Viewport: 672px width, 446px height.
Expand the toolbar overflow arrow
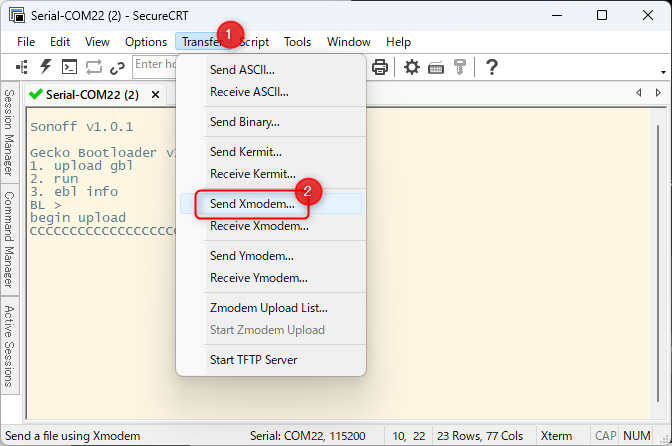pyautogui.click(x=663, y=72)
